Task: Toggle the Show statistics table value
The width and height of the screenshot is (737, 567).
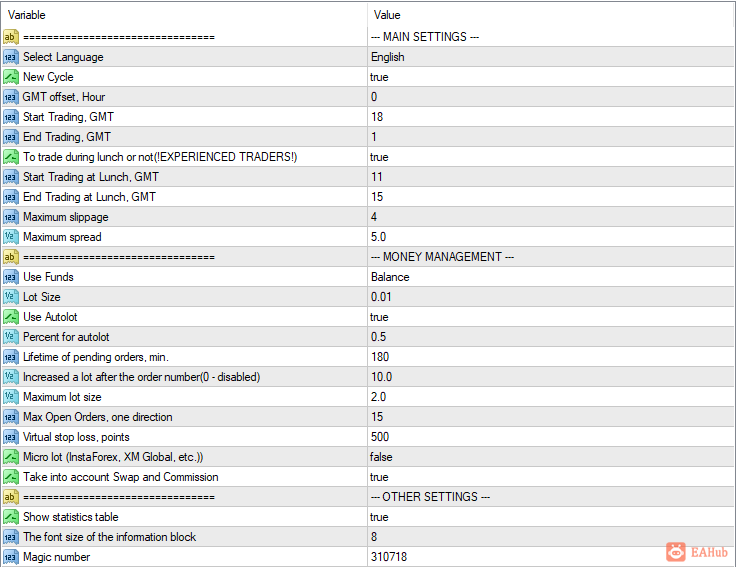Action: click(x=380, y=517)
